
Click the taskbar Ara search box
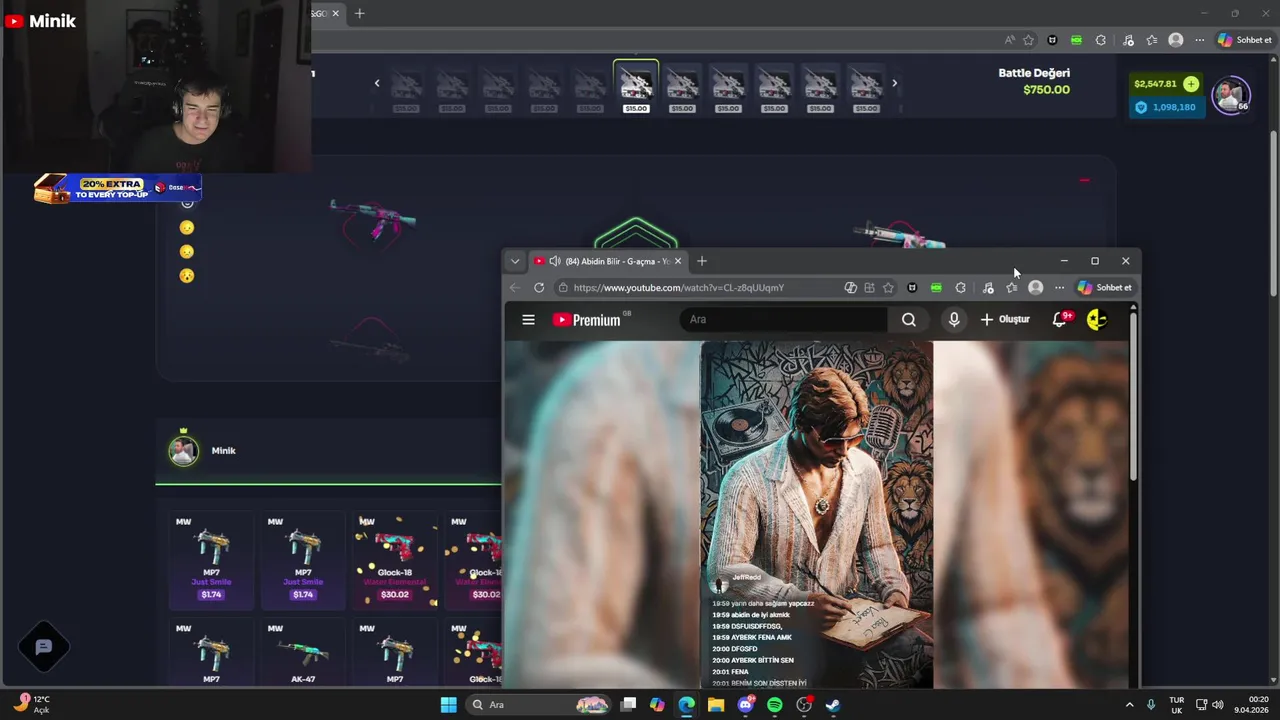click(x=539, y=705)
